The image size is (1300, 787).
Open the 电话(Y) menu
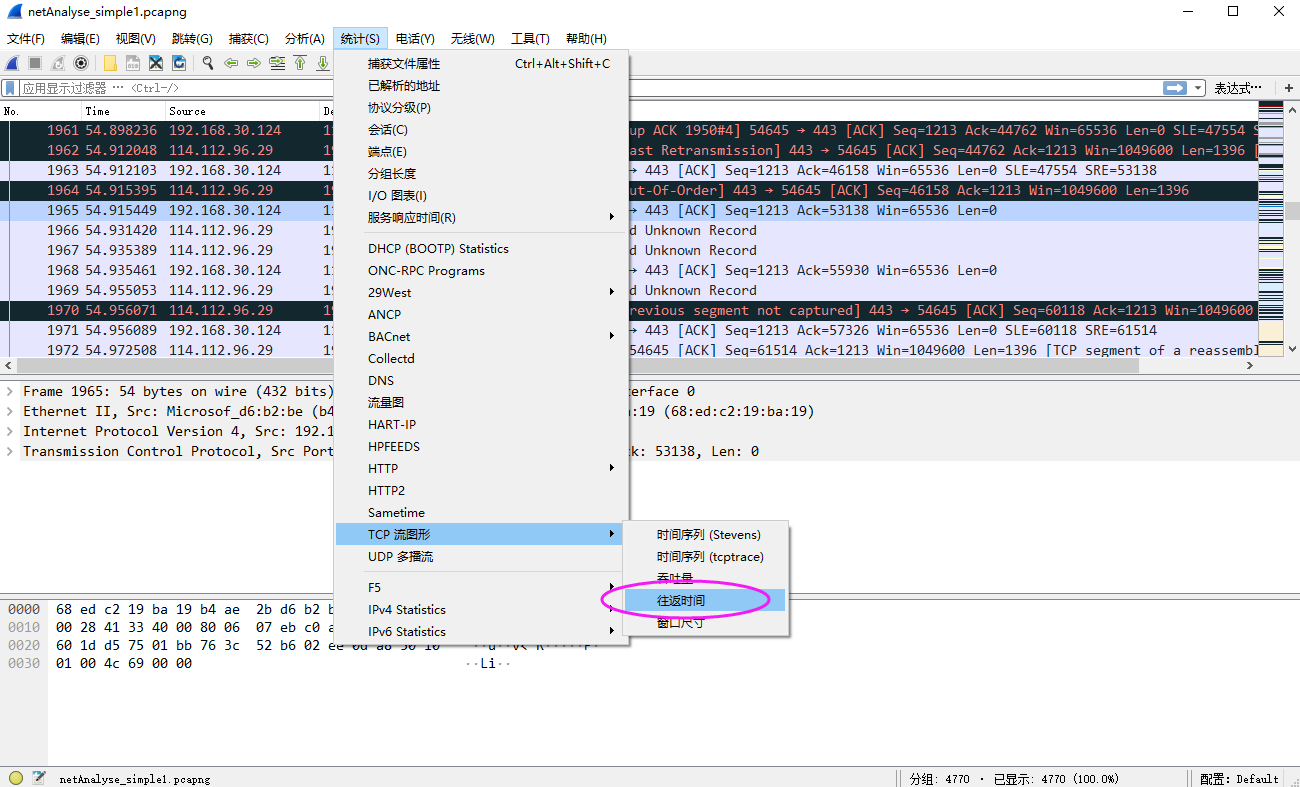coord(415,39)
